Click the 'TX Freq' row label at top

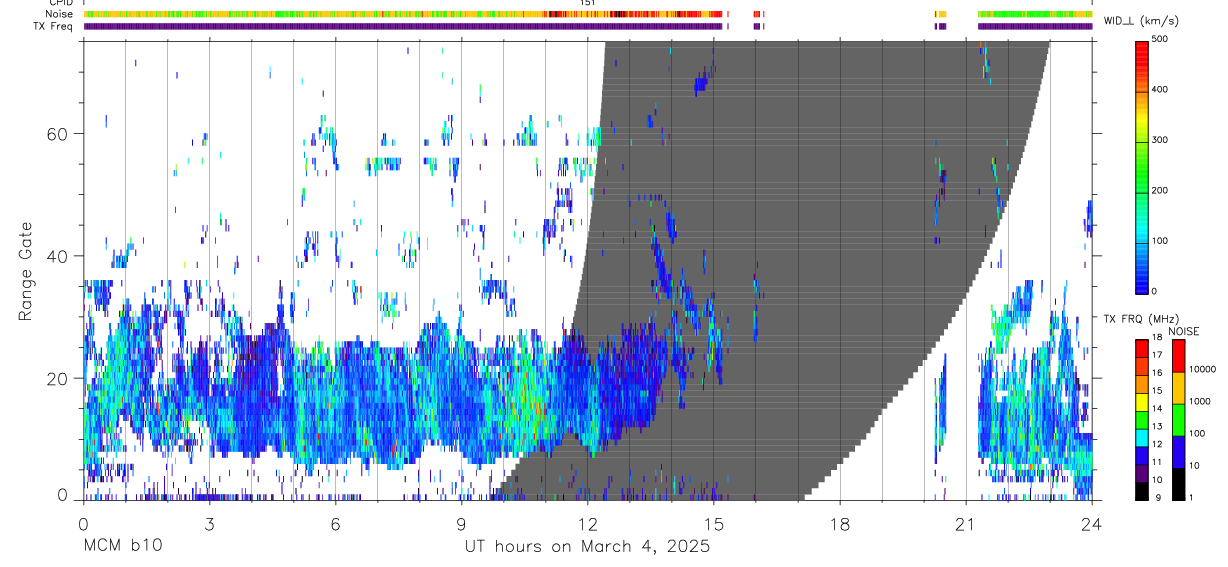(x=54, y=26)
